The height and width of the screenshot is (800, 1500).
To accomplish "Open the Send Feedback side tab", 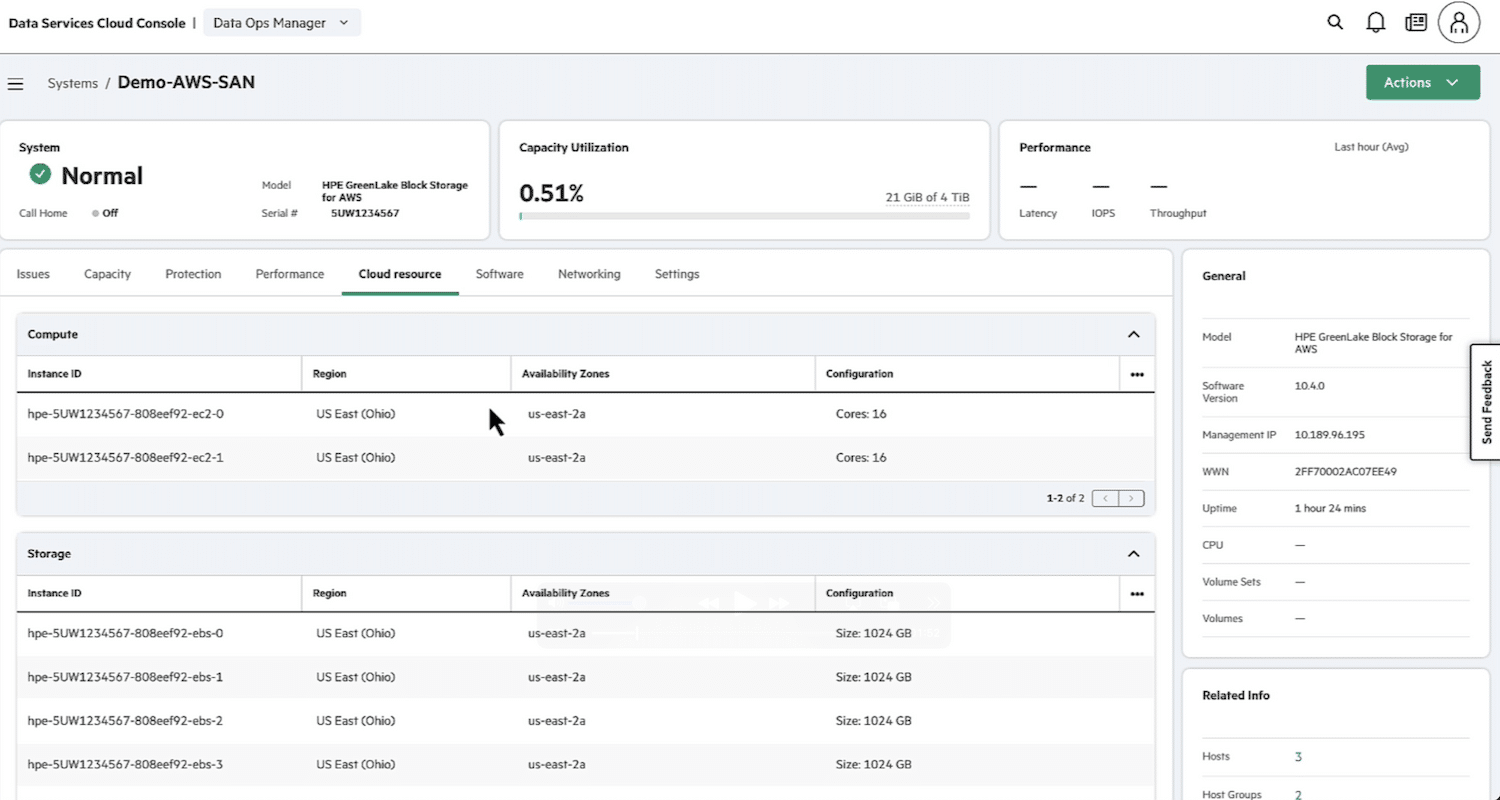I will [1485, 402].
